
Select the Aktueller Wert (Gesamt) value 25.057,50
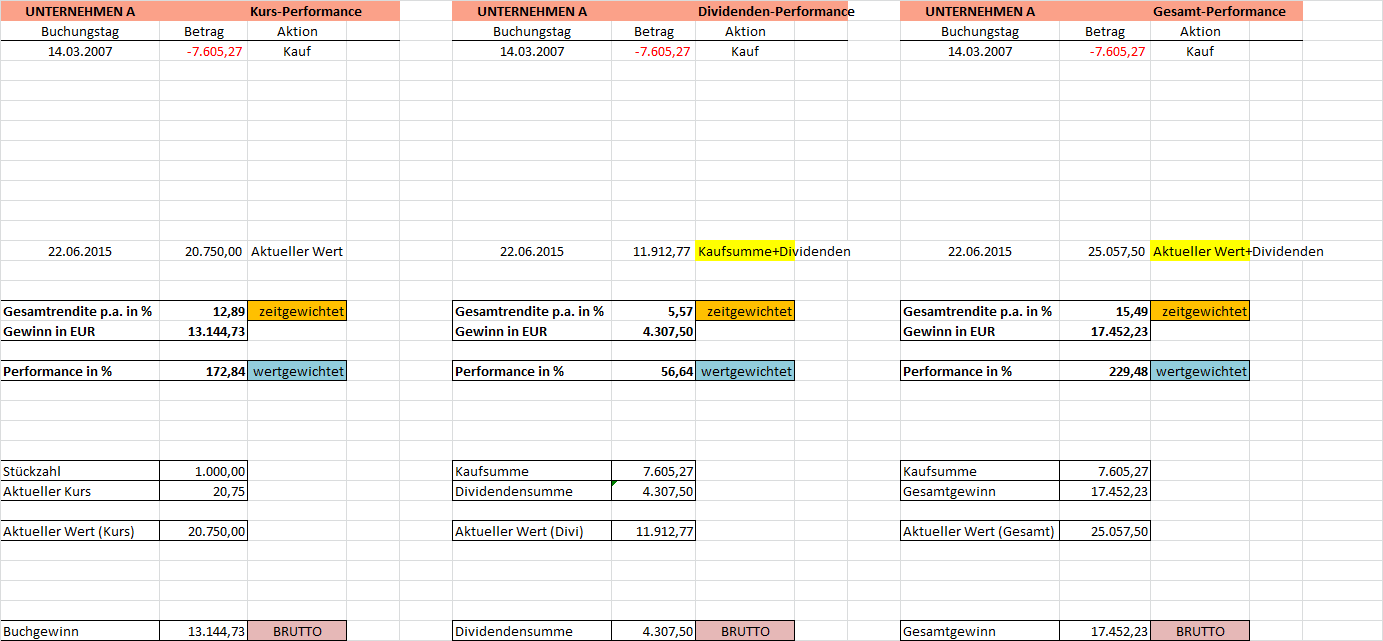coord(1105,531)
